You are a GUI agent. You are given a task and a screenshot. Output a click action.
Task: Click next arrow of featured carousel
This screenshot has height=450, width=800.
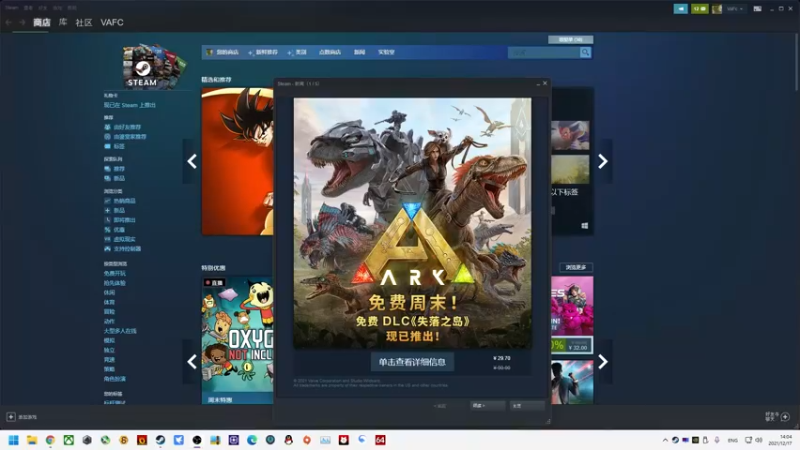click(603, 162)
